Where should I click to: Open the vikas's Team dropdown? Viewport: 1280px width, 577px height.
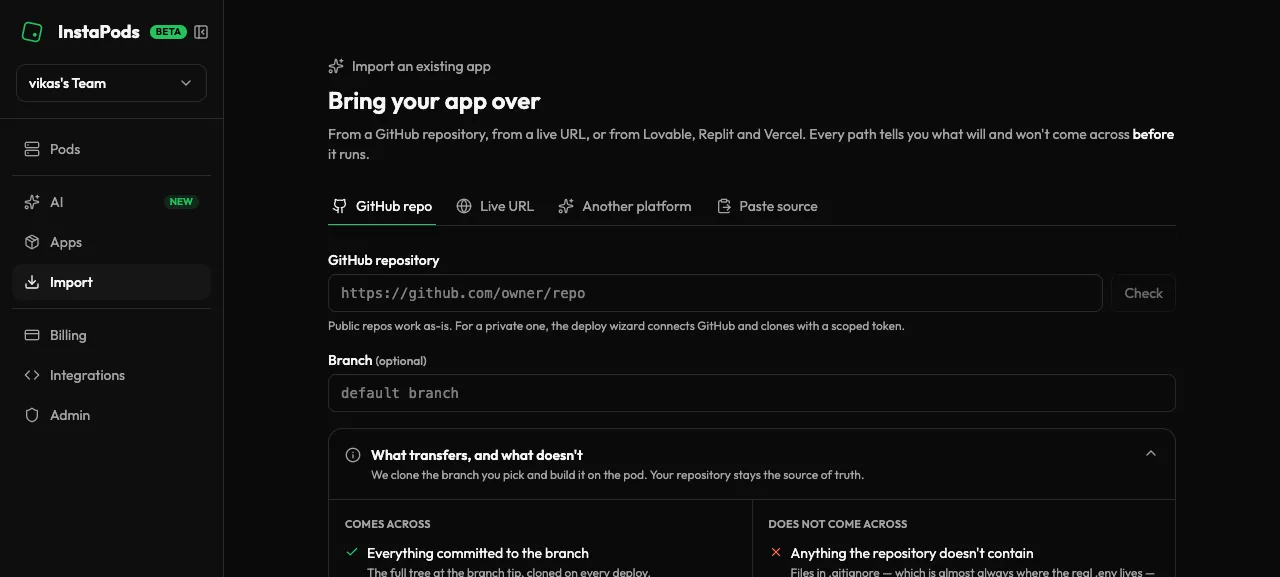click(111, 83)
